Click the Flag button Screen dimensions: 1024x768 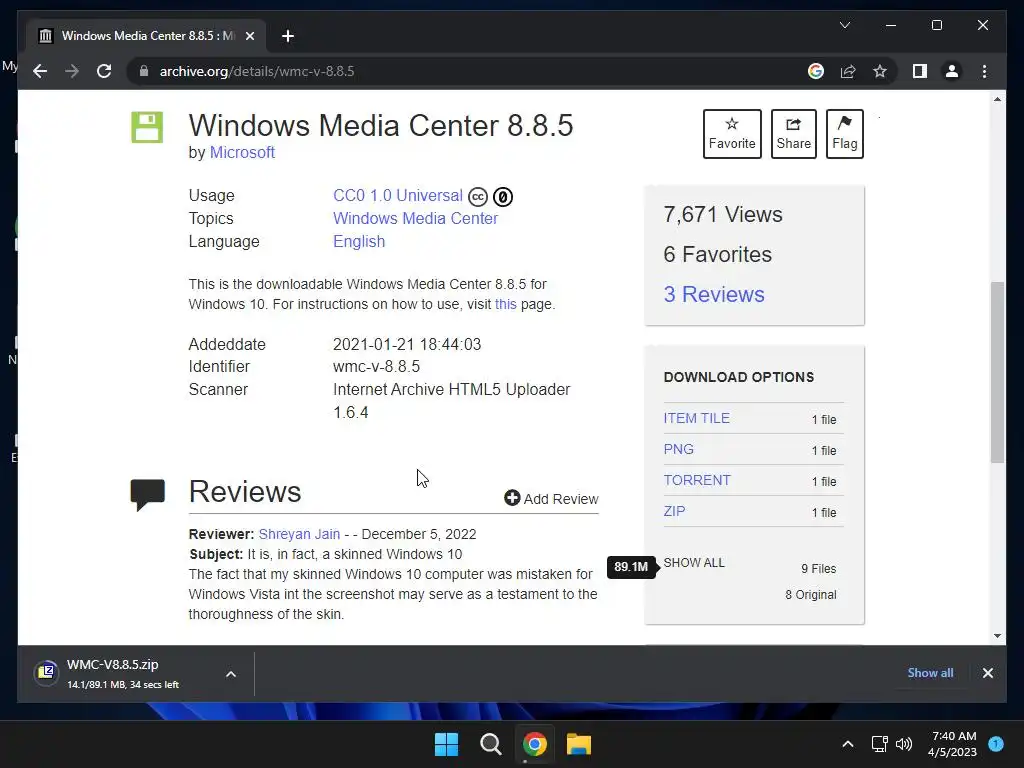(844, 134)
